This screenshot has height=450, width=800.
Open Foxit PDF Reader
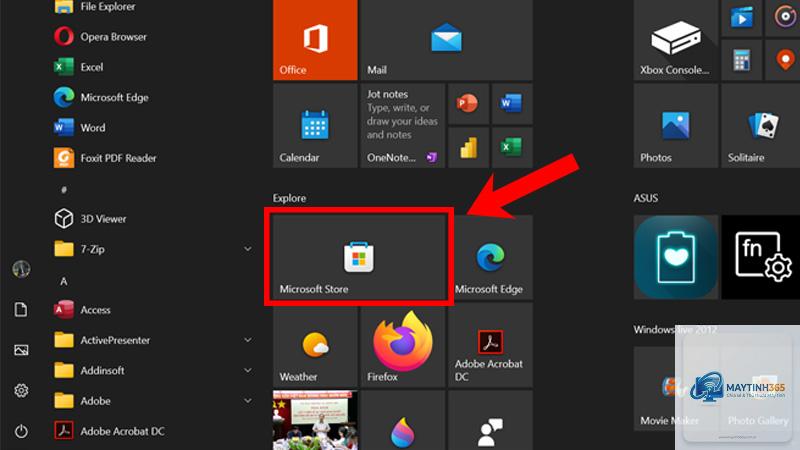point(153,158)
